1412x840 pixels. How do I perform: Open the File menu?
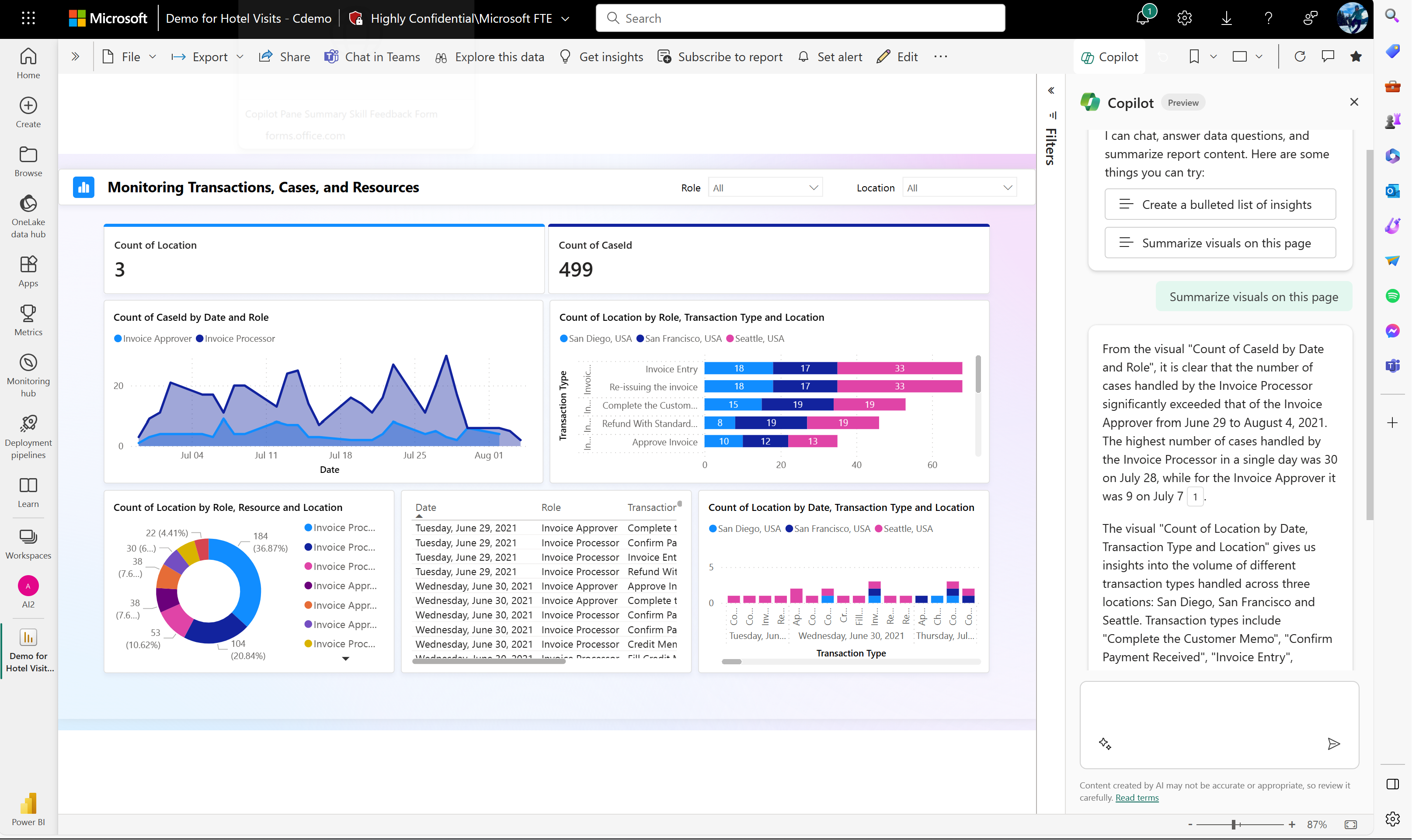[131, 57]
